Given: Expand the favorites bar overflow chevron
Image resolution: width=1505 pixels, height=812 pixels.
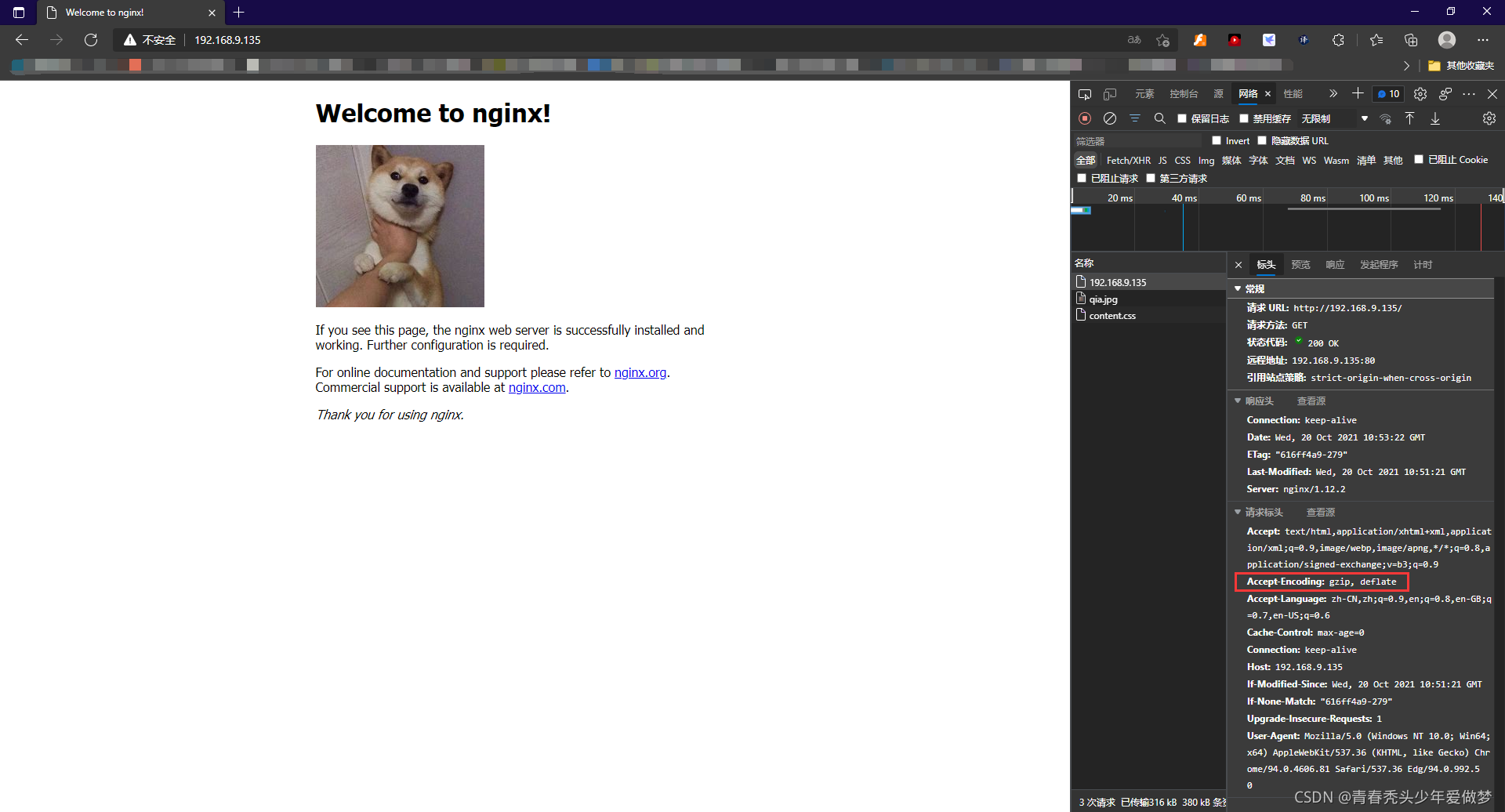Looking at the screenshot, I should [1406, 66].
